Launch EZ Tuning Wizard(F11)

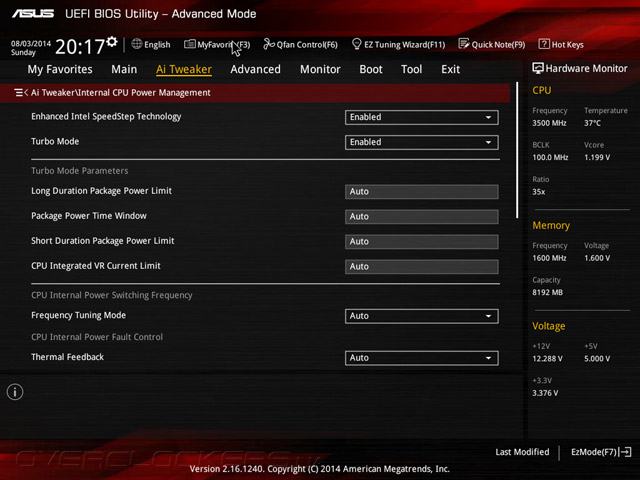point(399,44)
